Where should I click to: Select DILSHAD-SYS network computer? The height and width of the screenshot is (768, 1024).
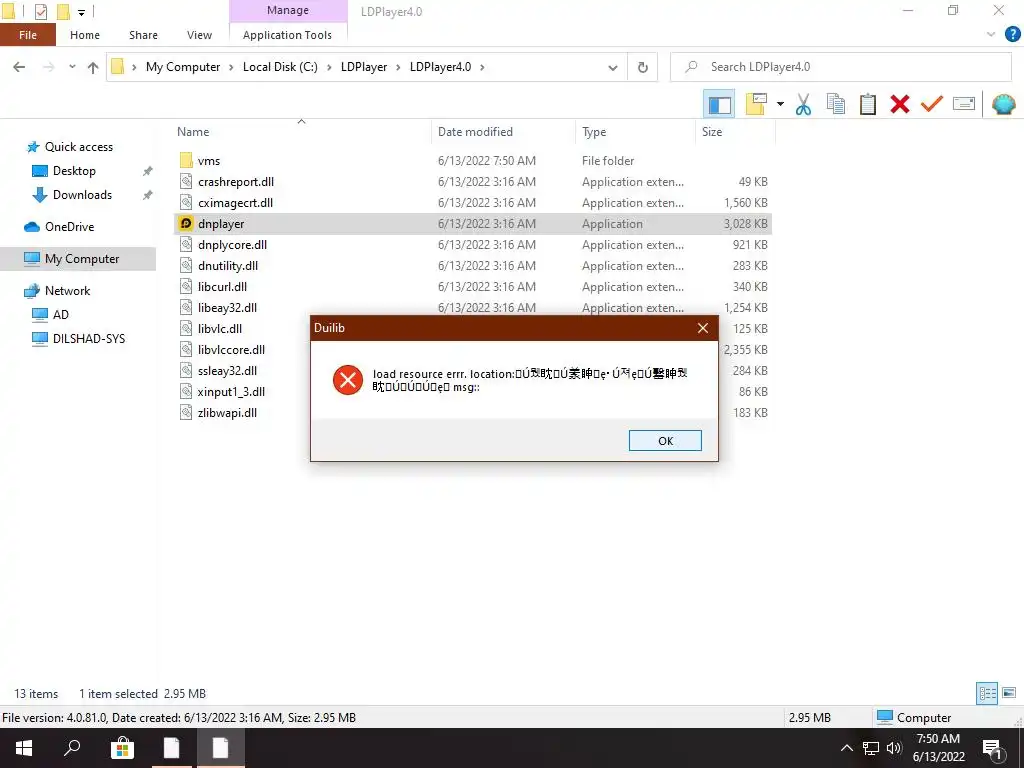(x=89, y=339)
